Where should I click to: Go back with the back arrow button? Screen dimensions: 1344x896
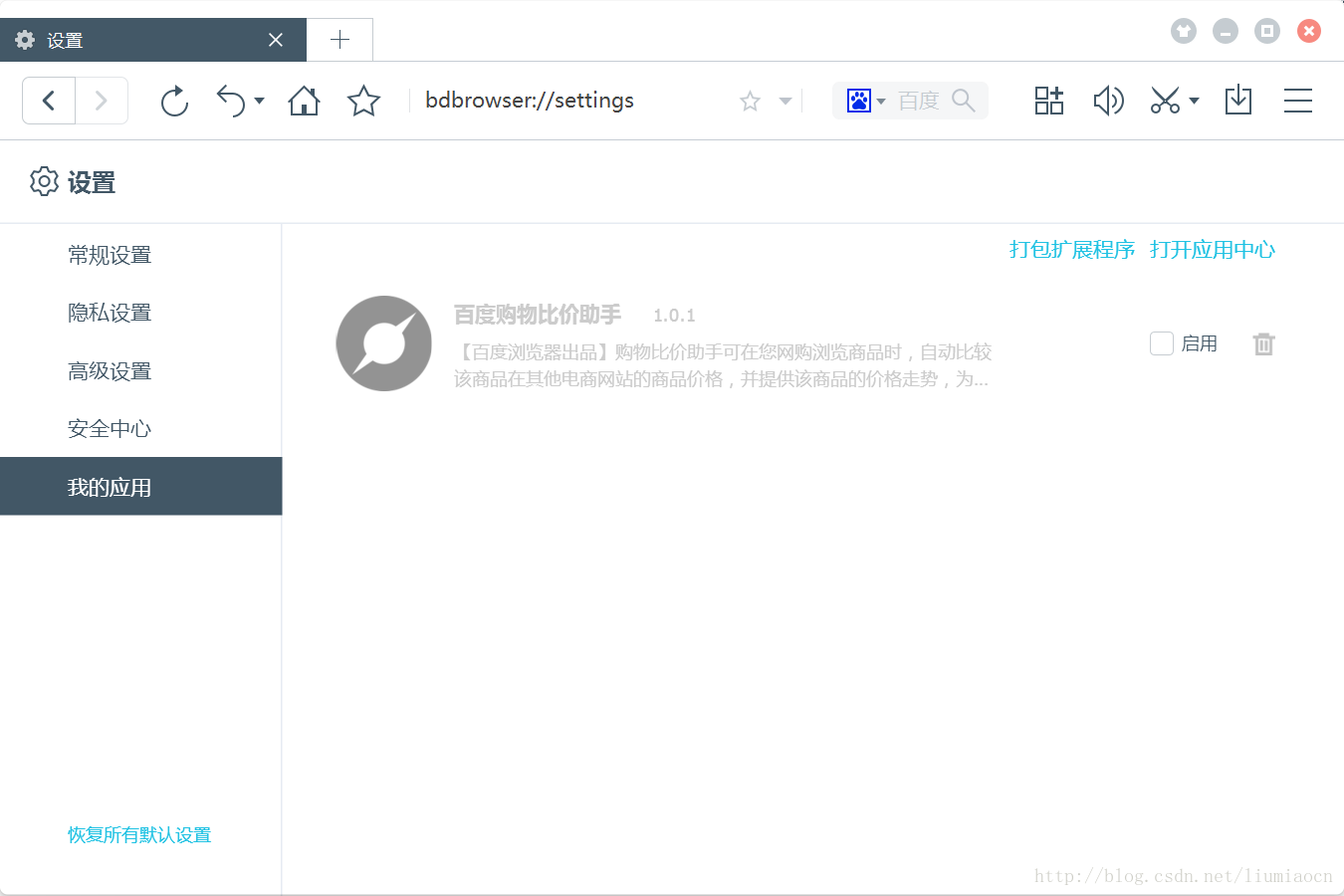(49, 101)
